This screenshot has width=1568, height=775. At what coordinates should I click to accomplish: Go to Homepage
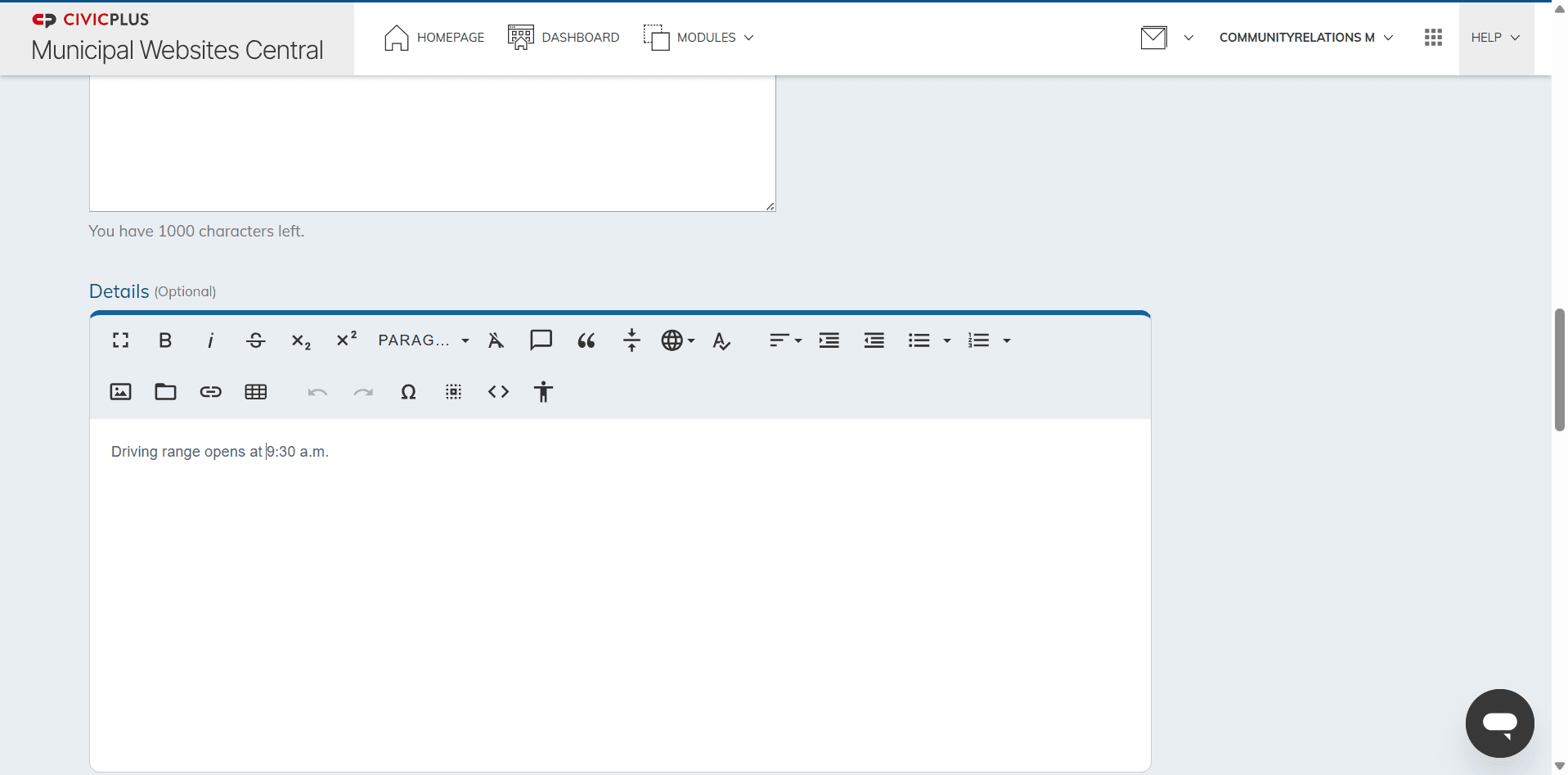pos(434,38)
